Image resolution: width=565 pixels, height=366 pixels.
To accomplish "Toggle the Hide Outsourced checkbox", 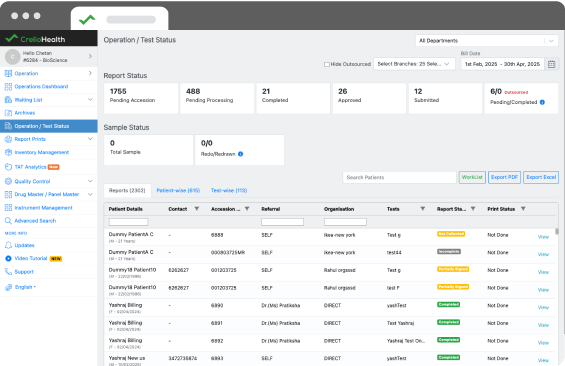I will (326, 64).
